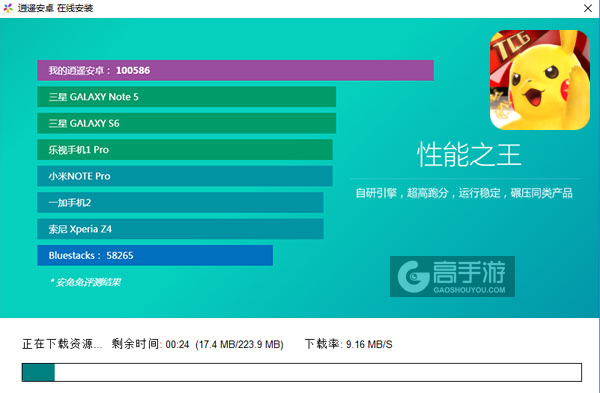This screenshot has width=600, height=393.
Task: Click the 下载率: 9.16 MB/S speed text
Action: (349, 344)
